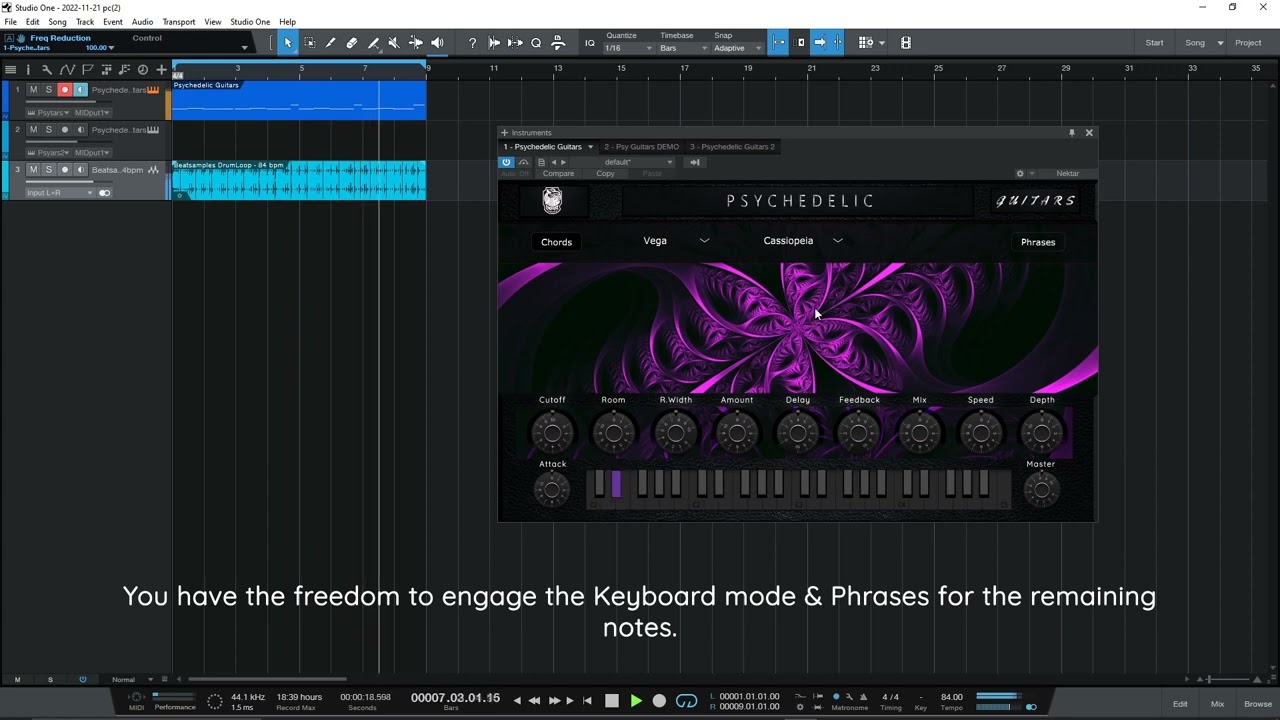Click the Chords mode button

557,242
